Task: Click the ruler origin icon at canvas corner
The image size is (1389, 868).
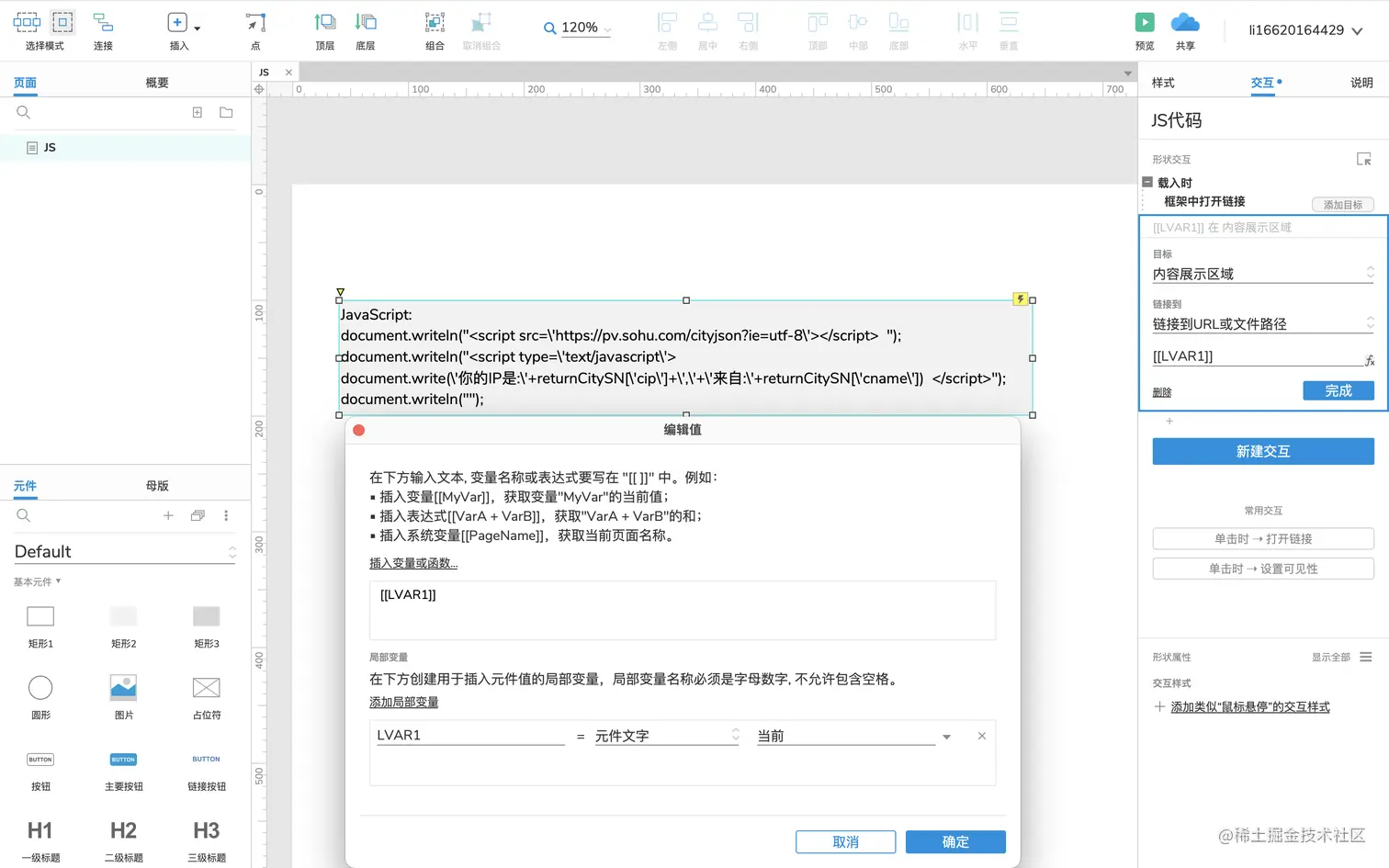Action: (259, 89)
